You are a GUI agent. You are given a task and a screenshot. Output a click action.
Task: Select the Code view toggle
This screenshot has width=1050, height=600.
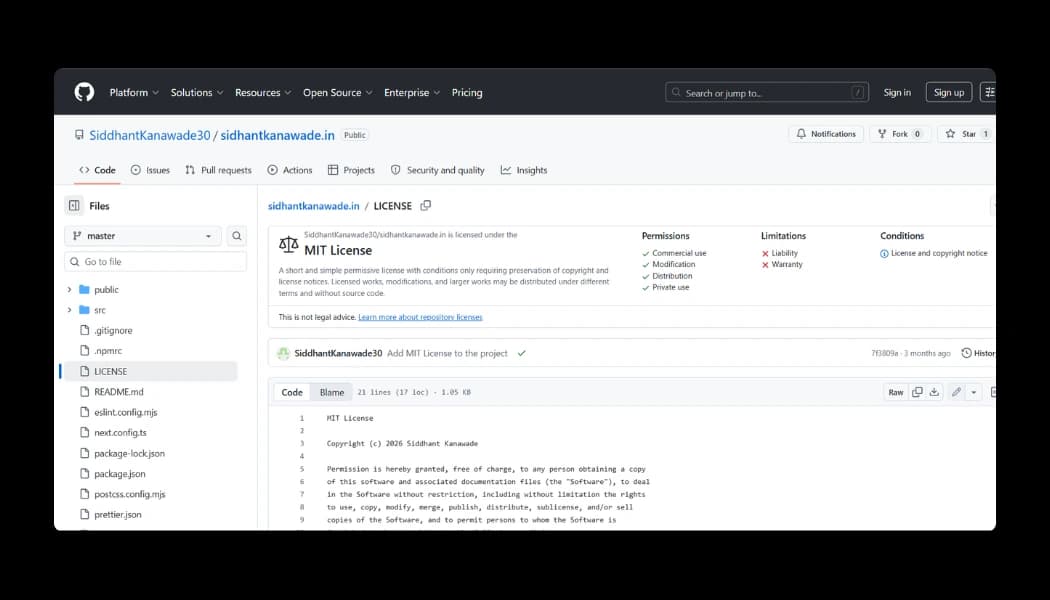coord(292,392)
